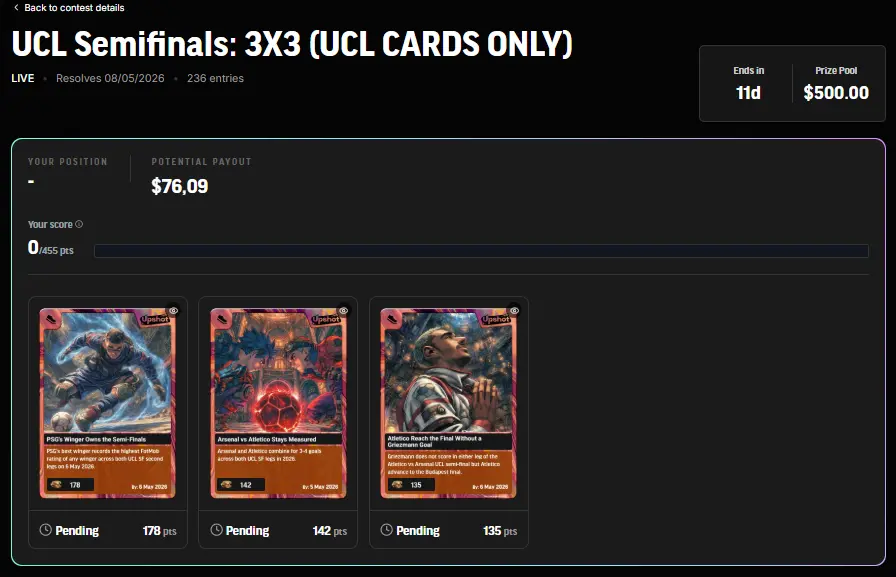Toggle eye icon on Arsenal vs Atletico card
The width and height of the screenshot is (896, 577).
pos(343,311)
